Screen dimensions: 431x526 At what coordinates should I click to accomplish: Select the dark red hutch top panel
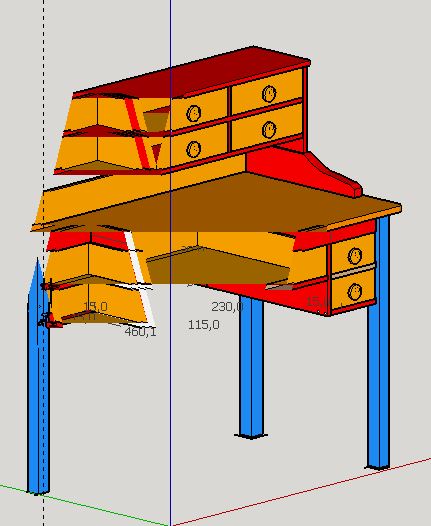tap(191, 74)
